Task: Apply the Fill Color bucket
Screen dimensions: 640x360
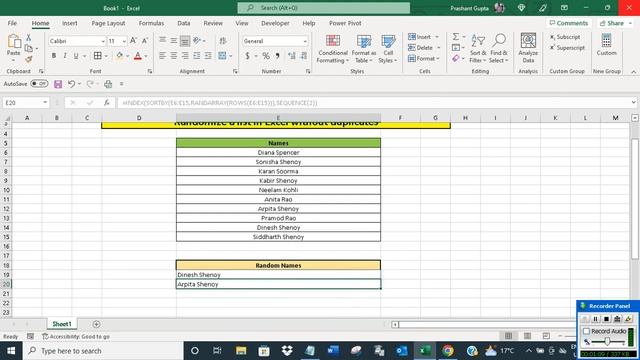Action: point(119,56)
